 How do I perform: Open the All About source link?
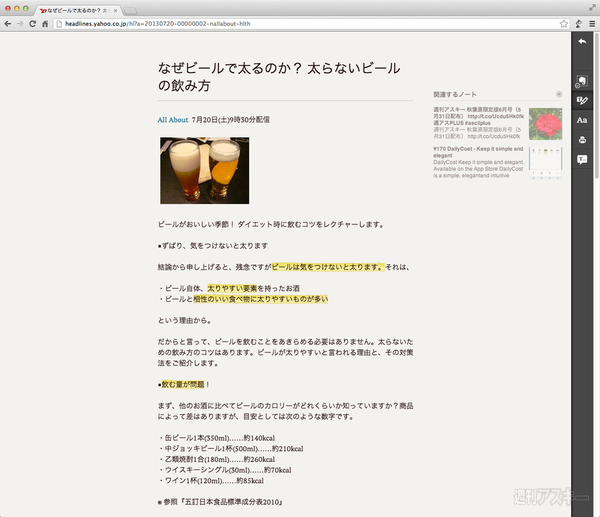point(173,120)
